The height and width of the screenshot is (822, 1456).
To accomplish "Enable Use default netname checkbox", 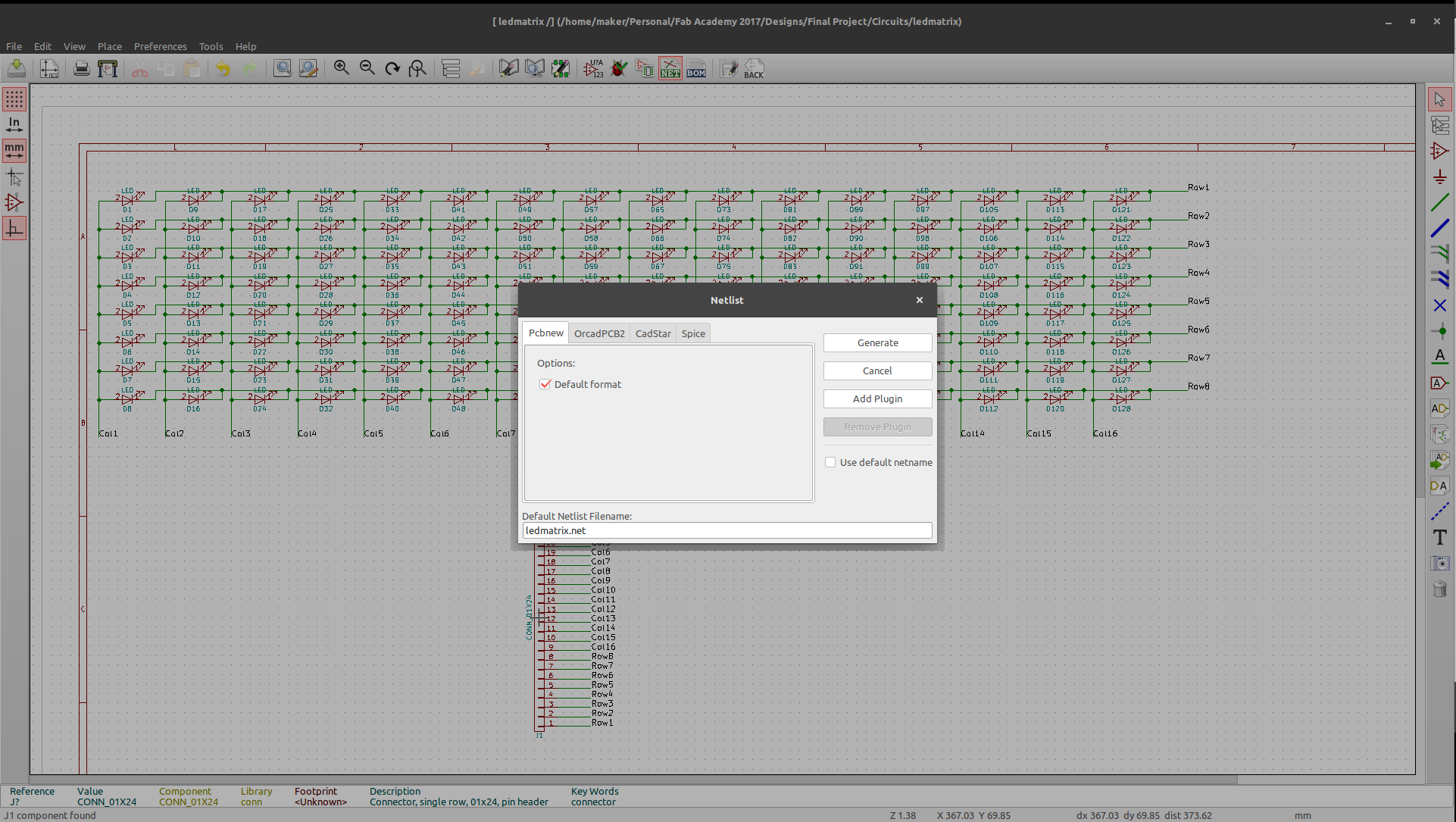I will click(x=830, y=462).
